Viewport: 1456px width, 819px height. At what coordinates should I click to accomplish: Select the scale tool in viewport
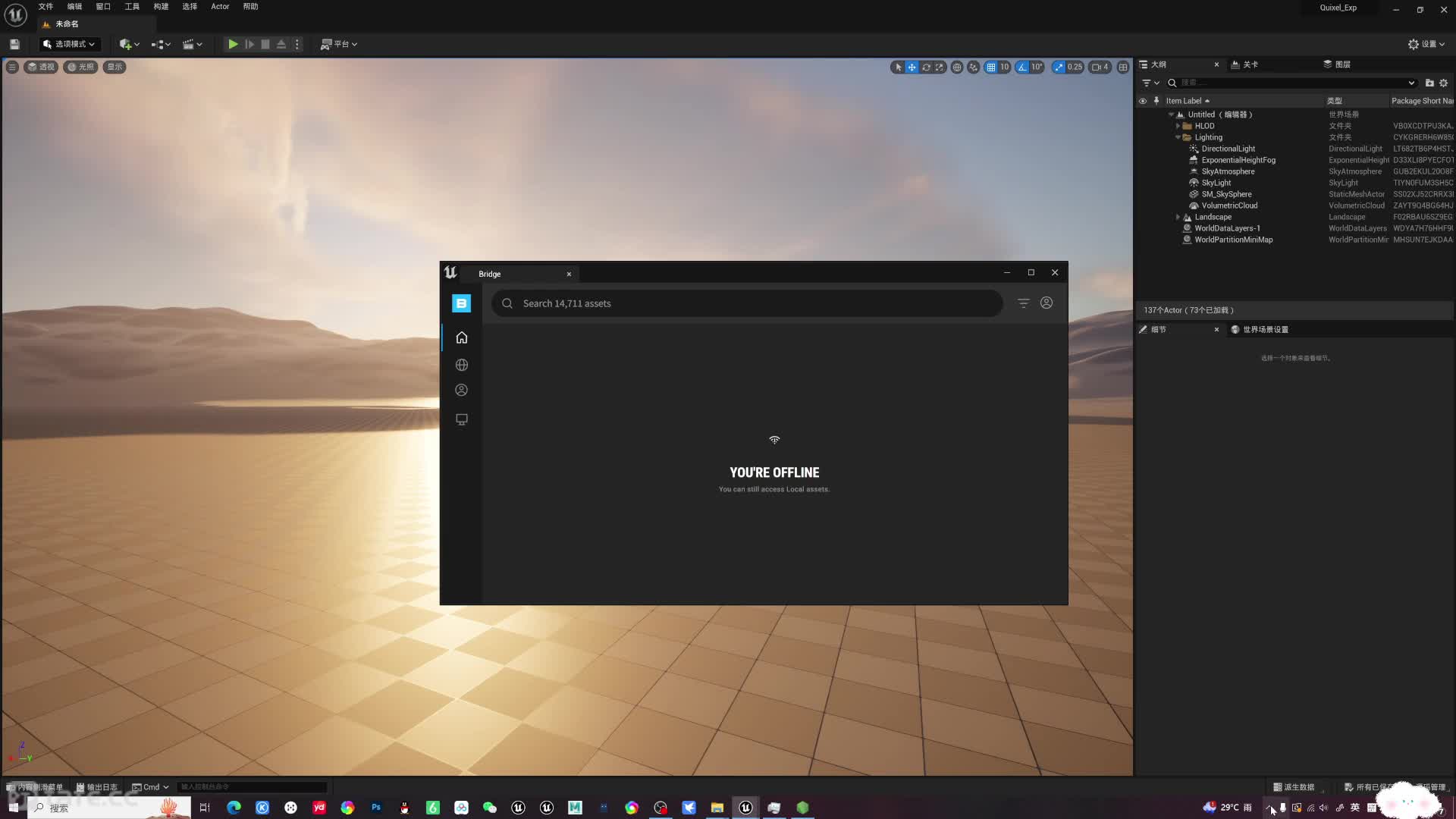[940, 67]
